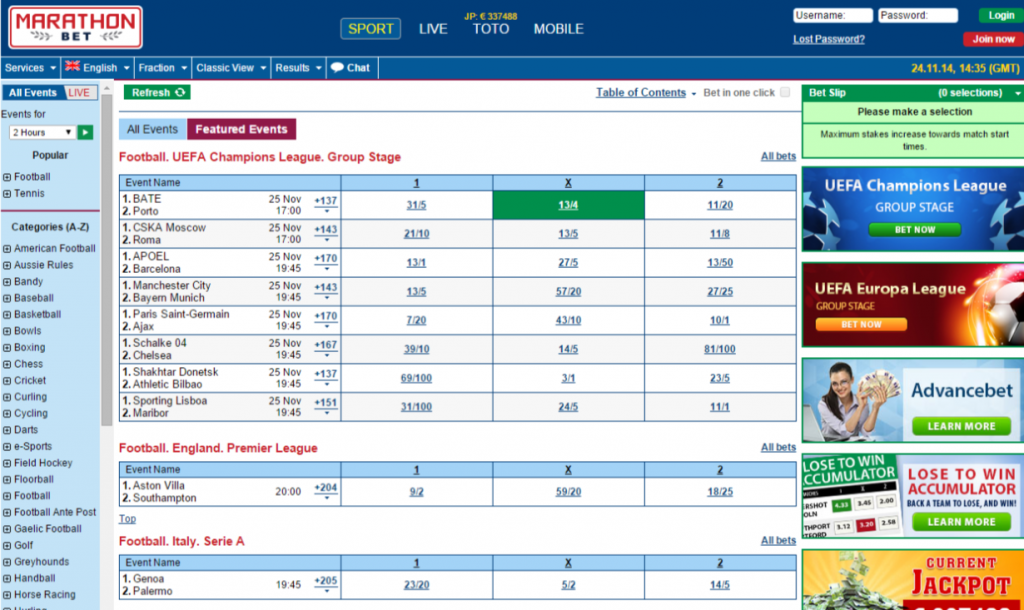1024x610 pixels.
Task: Open the MOBILE section
Action: pos(558,29)
